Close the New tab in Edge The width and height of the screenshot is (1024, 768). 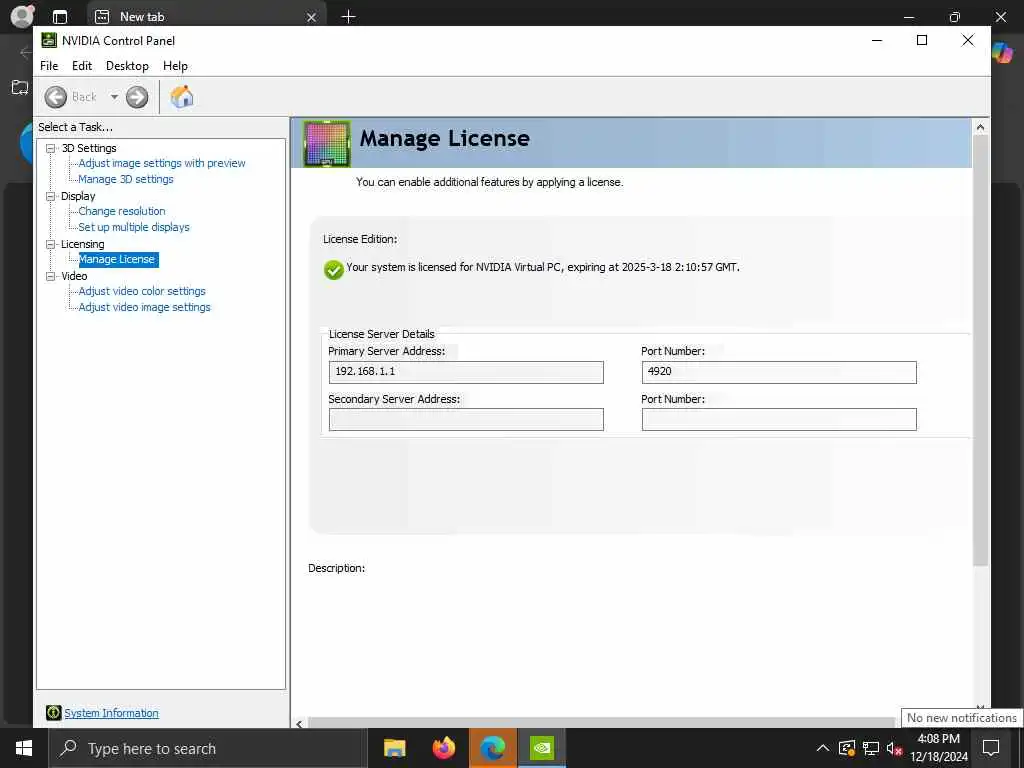pos(312,17)
